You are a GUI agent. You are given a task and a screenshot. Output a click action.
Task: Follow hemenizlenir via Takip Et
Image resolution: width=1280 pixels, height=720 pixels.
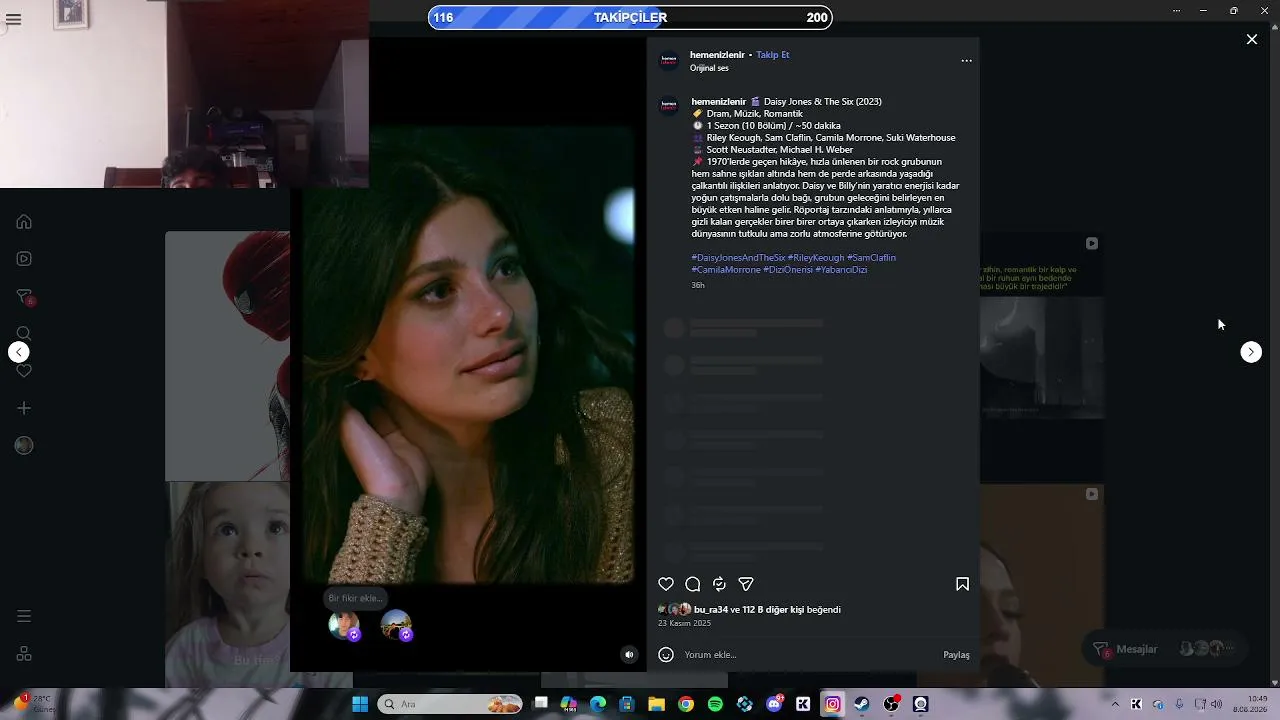pos(773,55)
